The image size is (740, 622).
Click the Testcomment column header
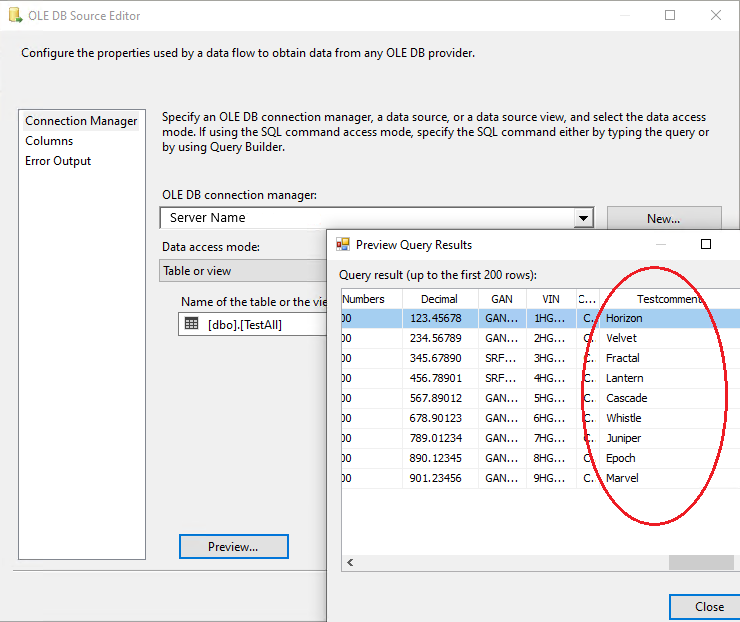click(x=668, y=298)
